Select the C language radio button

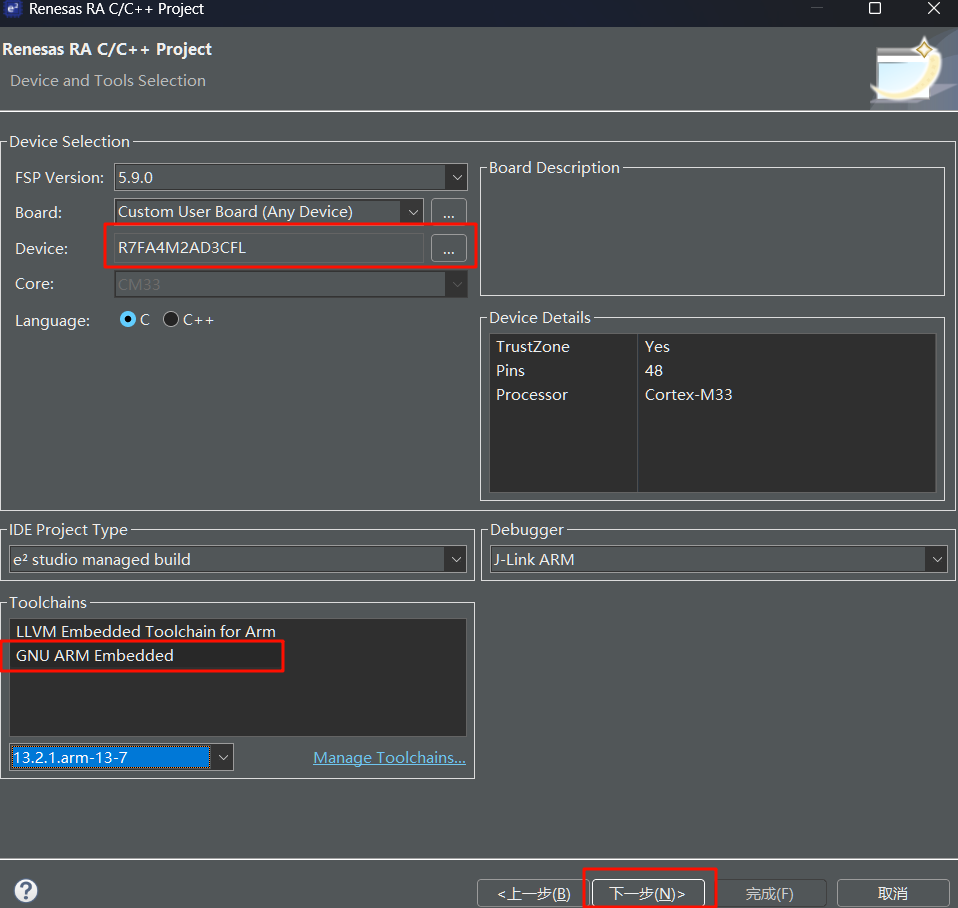pos(128,320)
